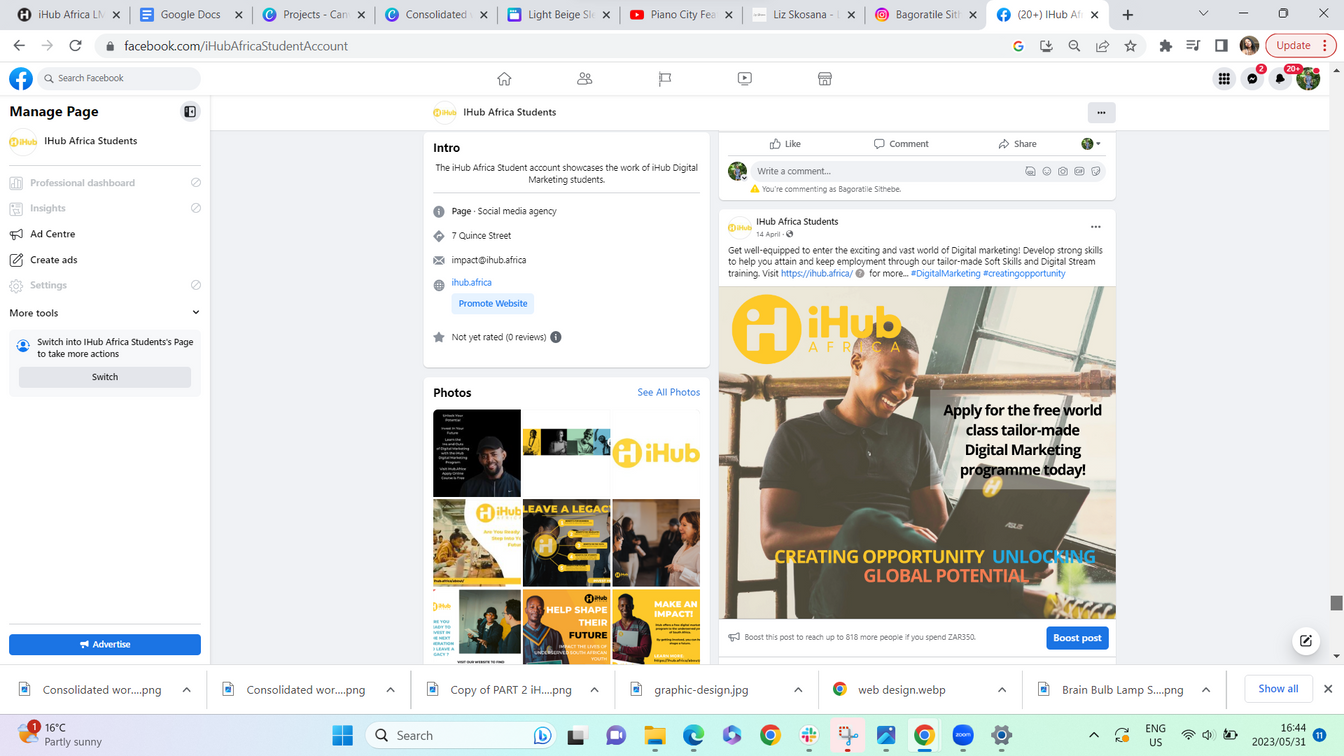The height and width of the screenshot is (756, 1344).
Task: Open the Facebook apps grid menu
Action: tap(1224, 79)
